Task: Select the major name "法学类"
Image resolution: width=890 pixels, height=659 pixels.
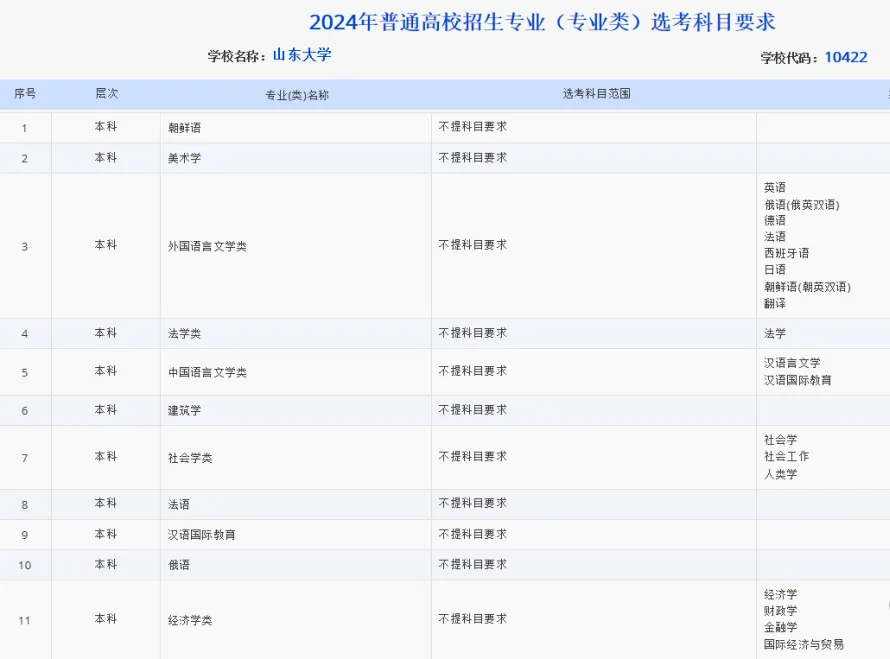Action: 184,334
